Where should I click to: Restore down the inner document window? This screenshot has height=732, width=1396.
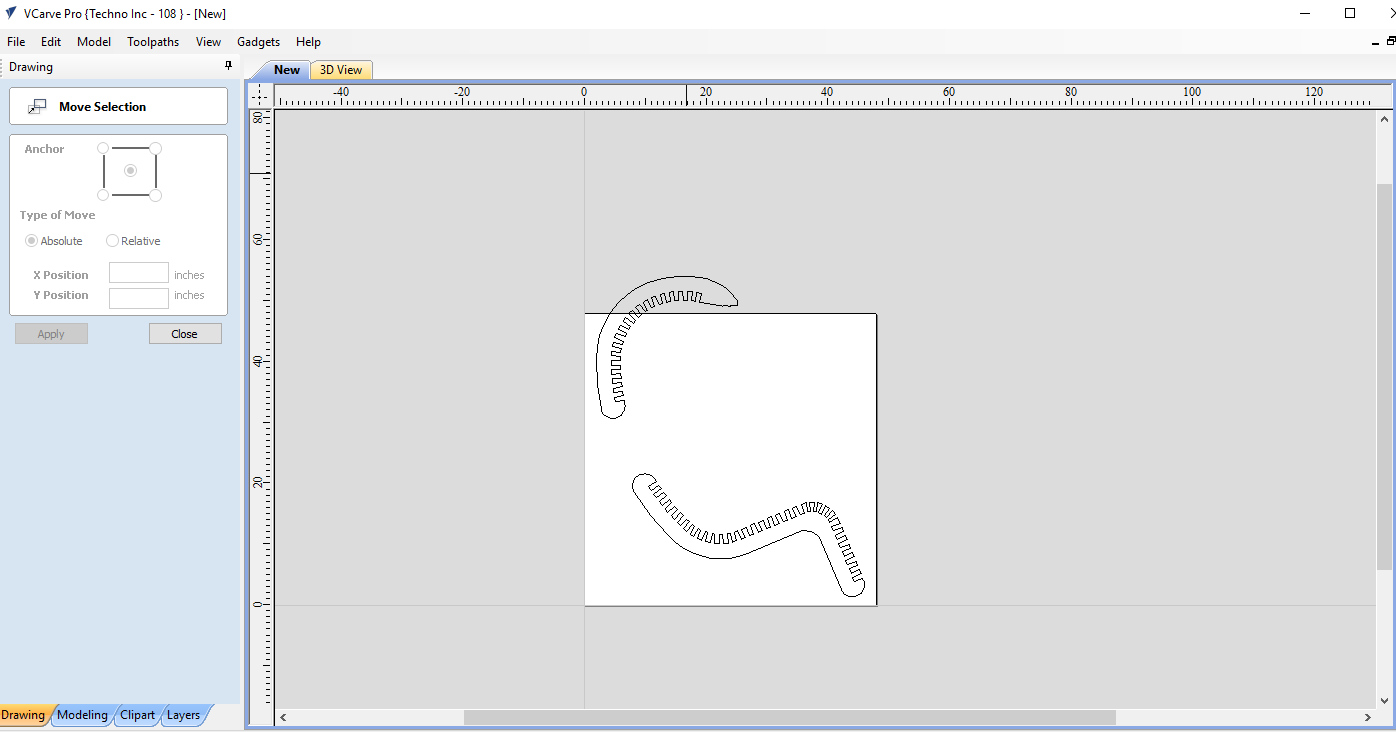coord(1390,42)
